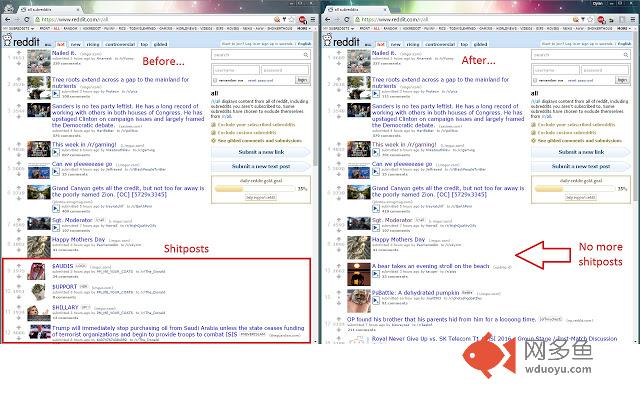The width and height of the screenshot is (640, 400).
Task: Click password field in Before window
Action: coord(285,70)
